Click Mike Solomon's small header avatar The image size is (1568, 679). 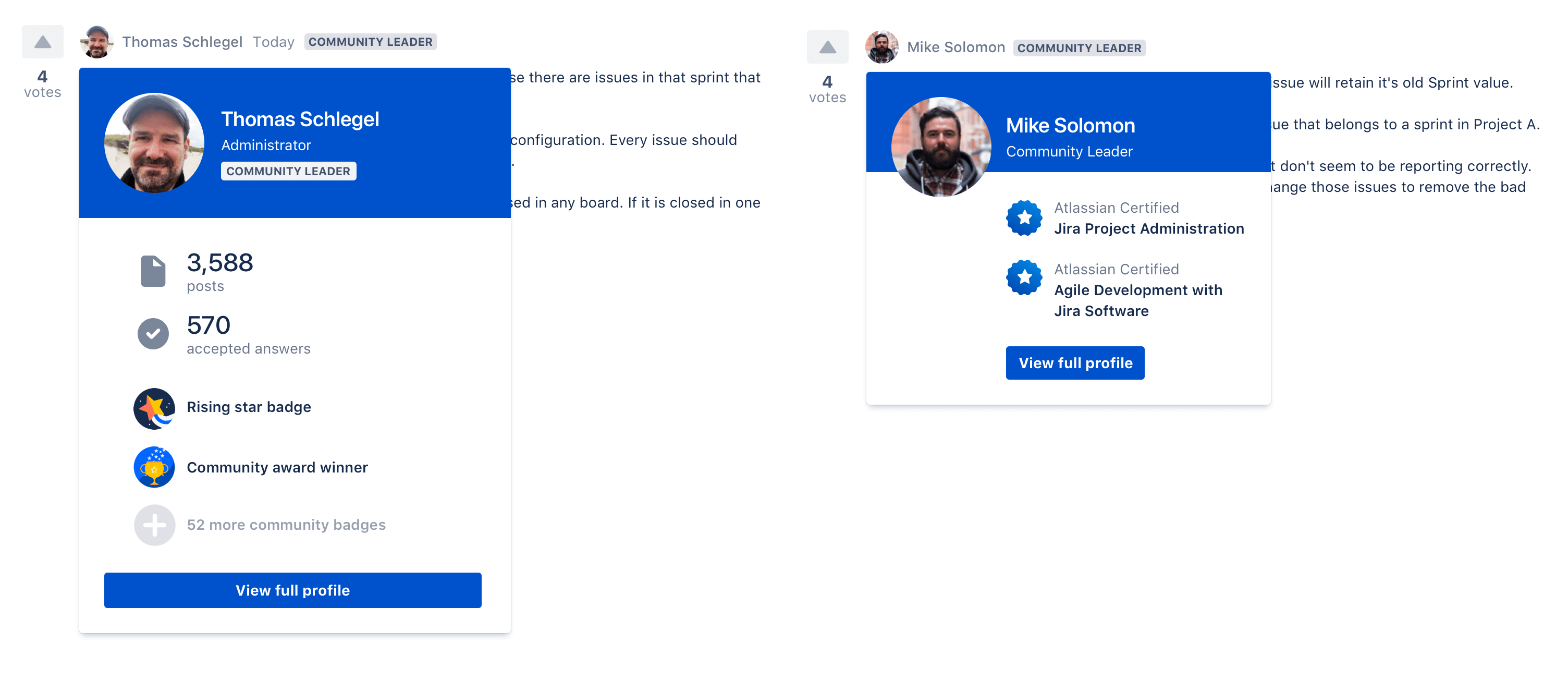pos(881,47)
